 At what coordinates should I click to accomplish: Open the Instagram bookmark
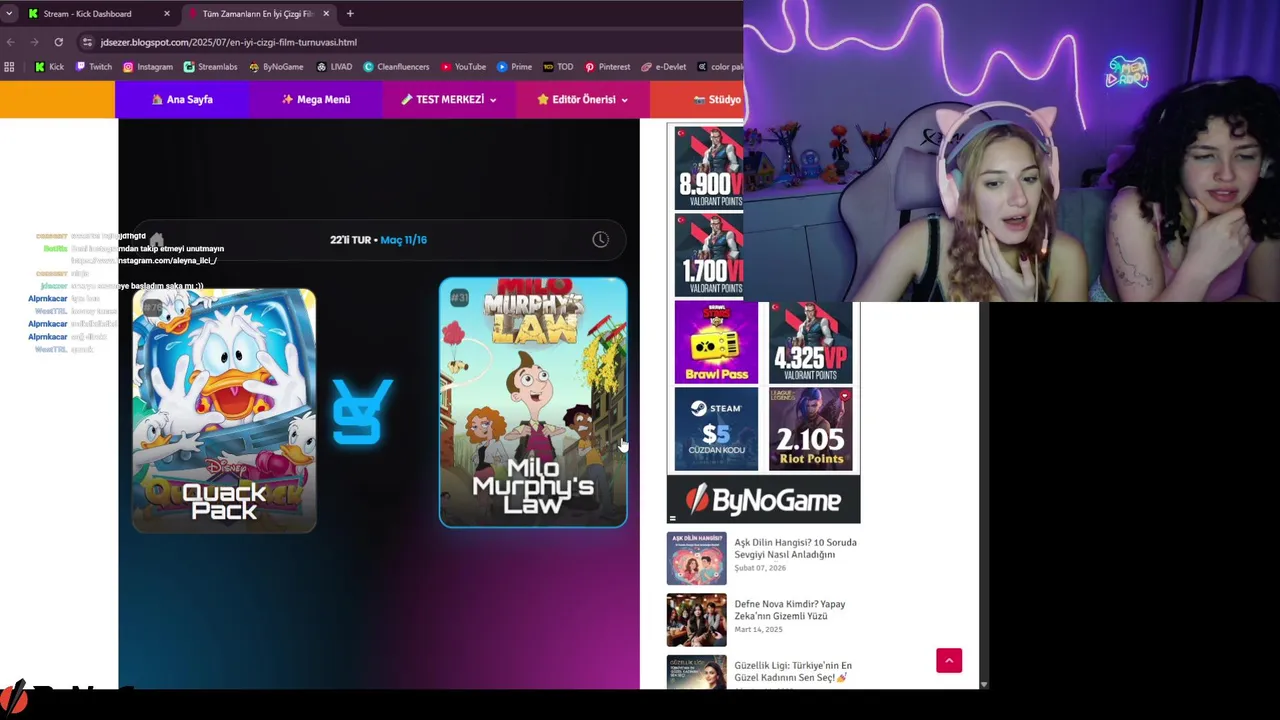[148, 67]
